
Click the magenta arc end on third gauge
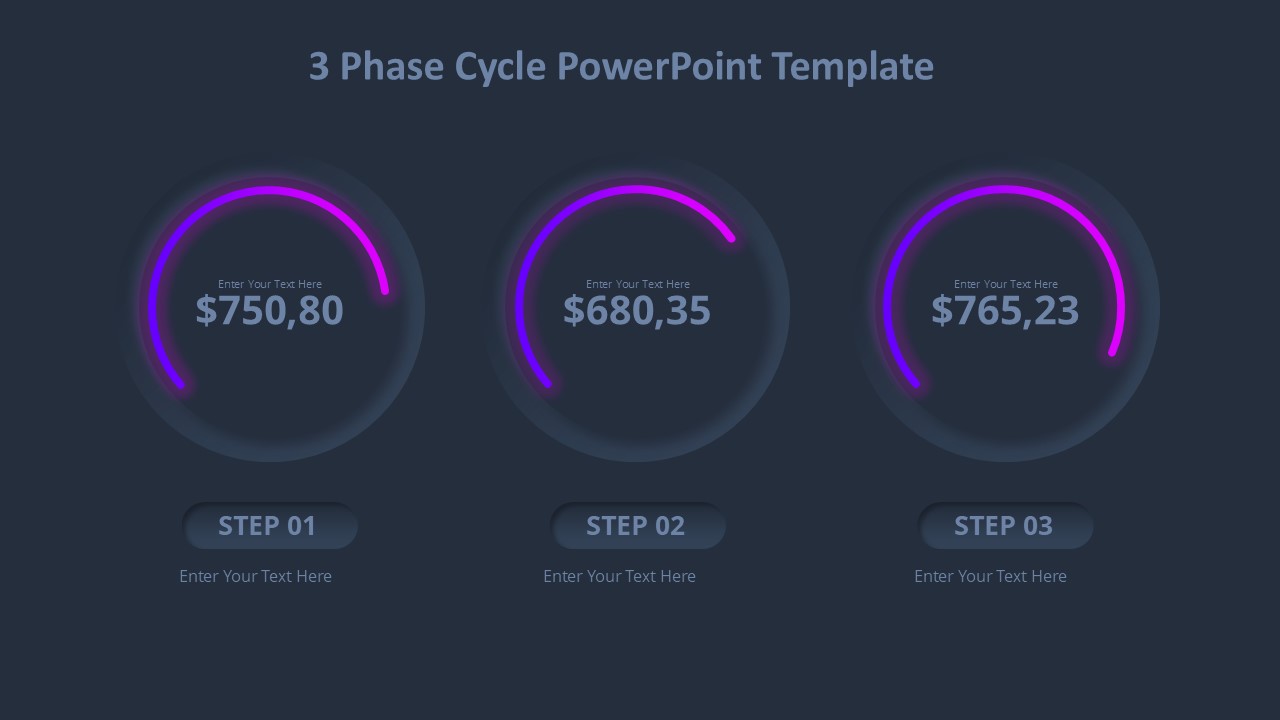tap(1112, 352)
